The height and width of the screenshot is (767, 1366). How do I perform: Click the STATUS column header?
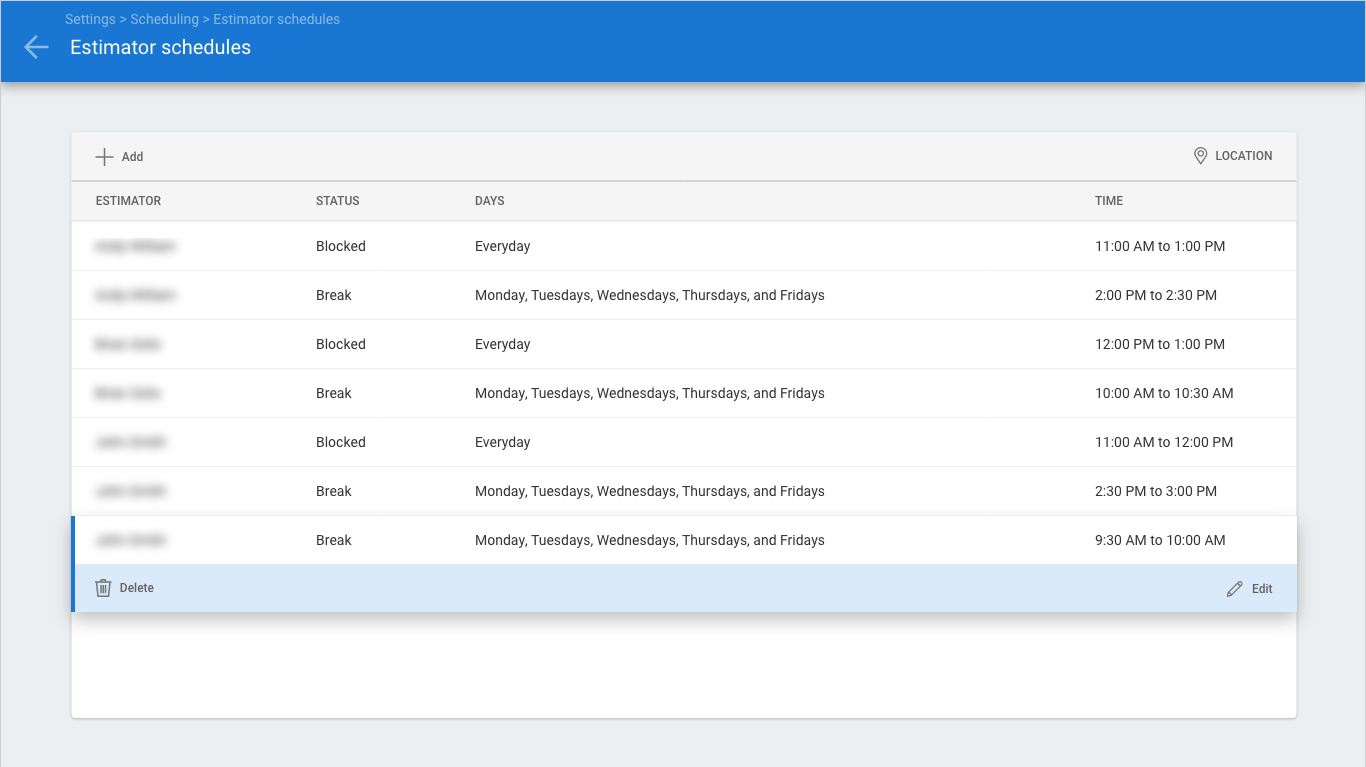(337, 201)
